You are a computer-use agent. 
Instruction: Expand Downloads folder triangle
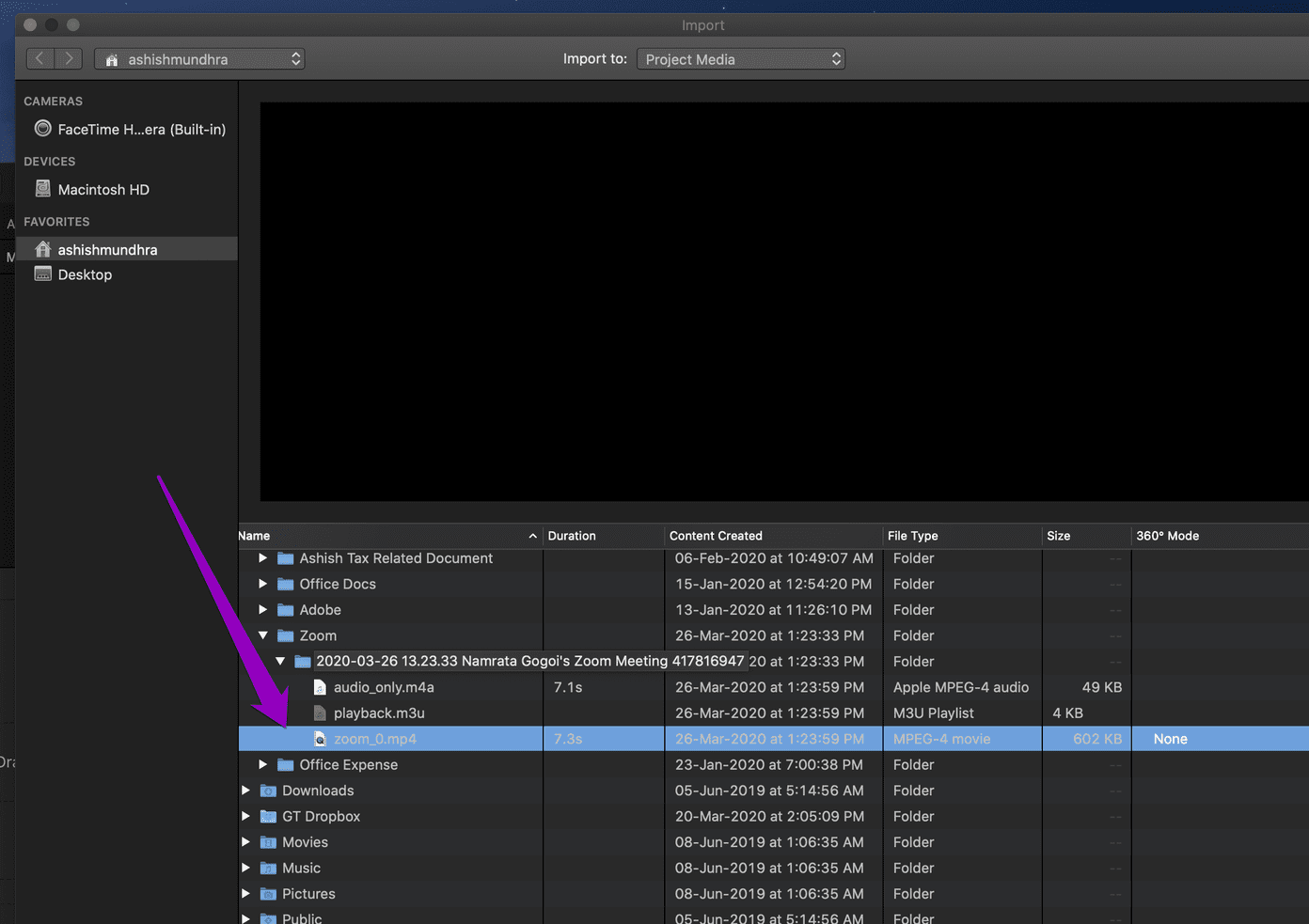(245, 791)
